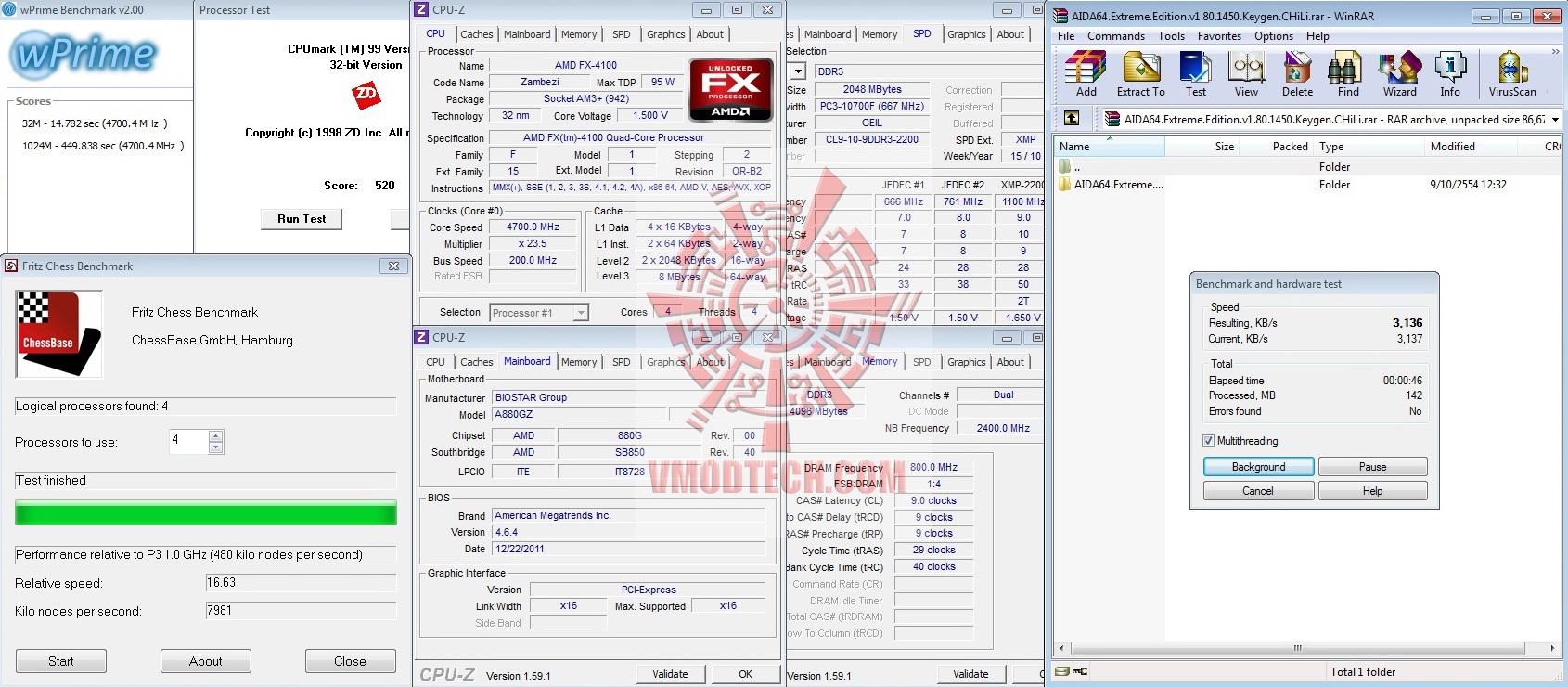The width and height of the screenshot is (1568, 687).
Task: Click the up-one-level icon in WinRAR
Action: (1072, 119)
